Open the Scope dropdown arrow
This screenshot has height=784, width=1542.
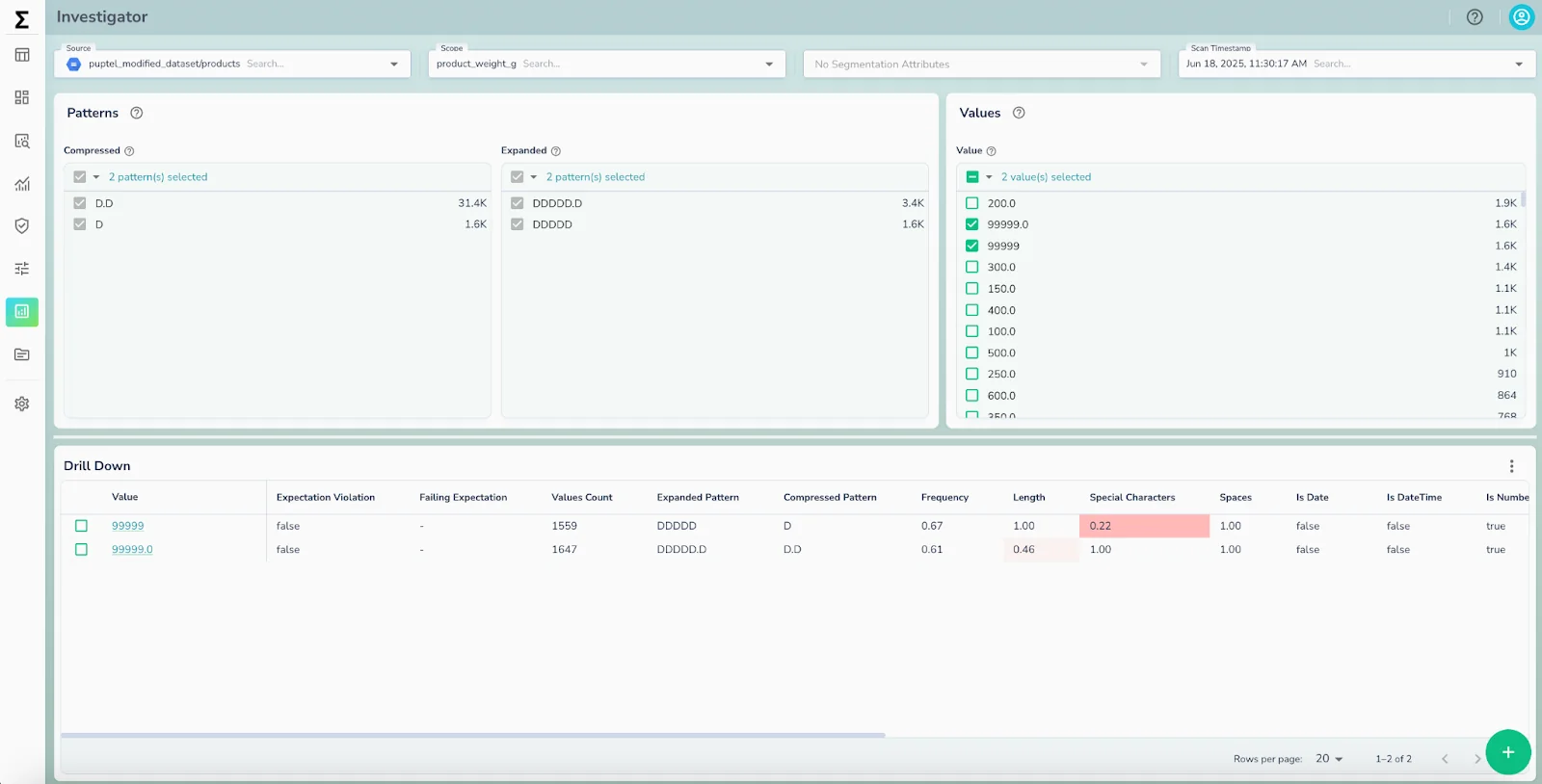tap(769, 65)
